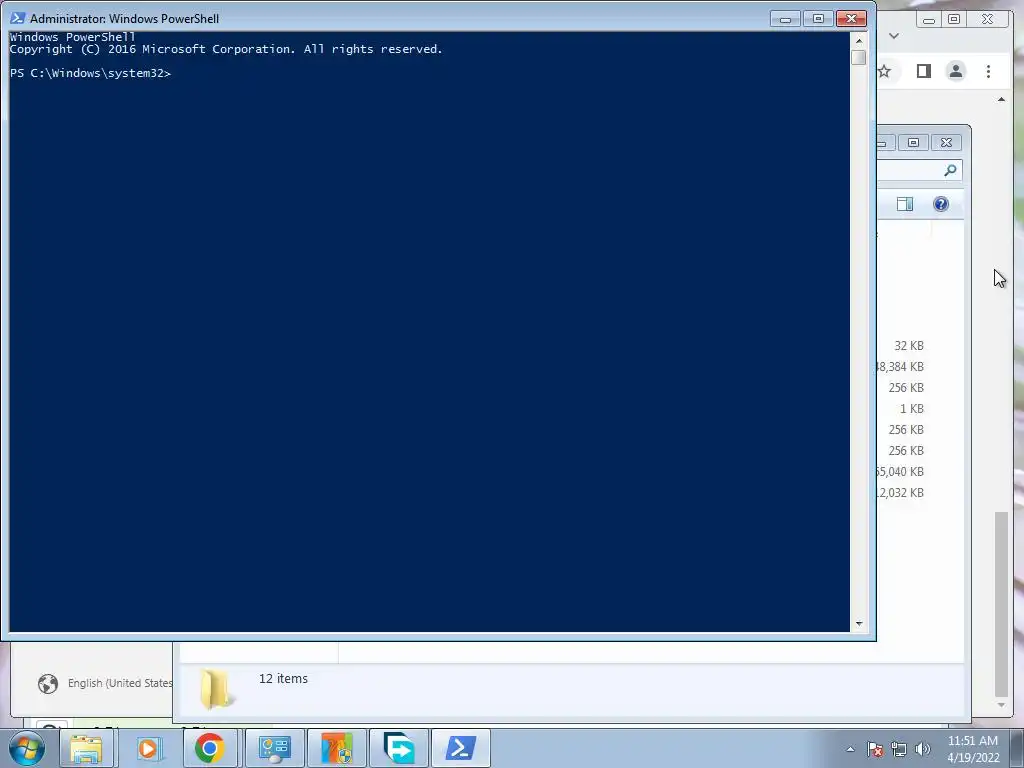Open Chrome three-dot menu
Image resolution: width=1024 pixels, height=768 pixels.
click(988, 71)
